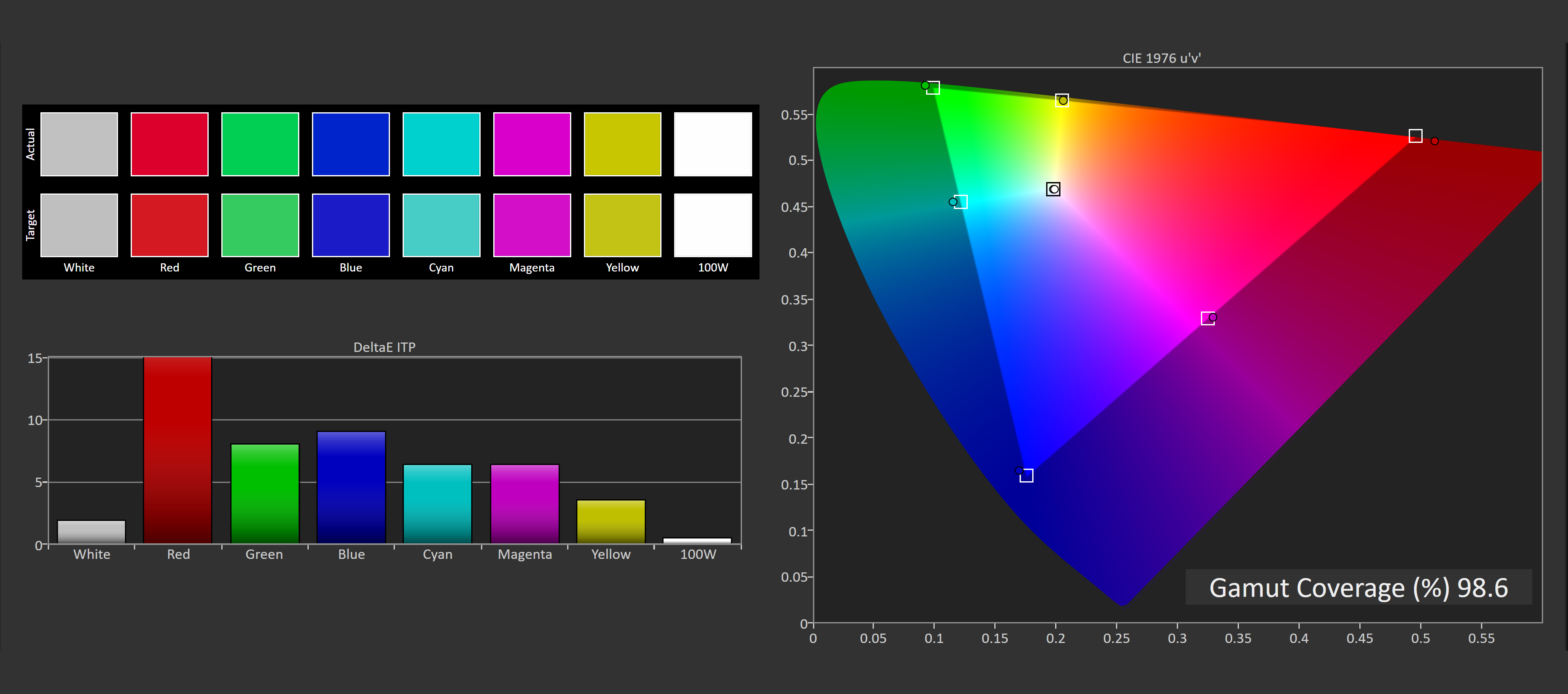Select the Target Cyan color swatch
The height and width of the screenshot is (694, 1568).
coord(441,225)
